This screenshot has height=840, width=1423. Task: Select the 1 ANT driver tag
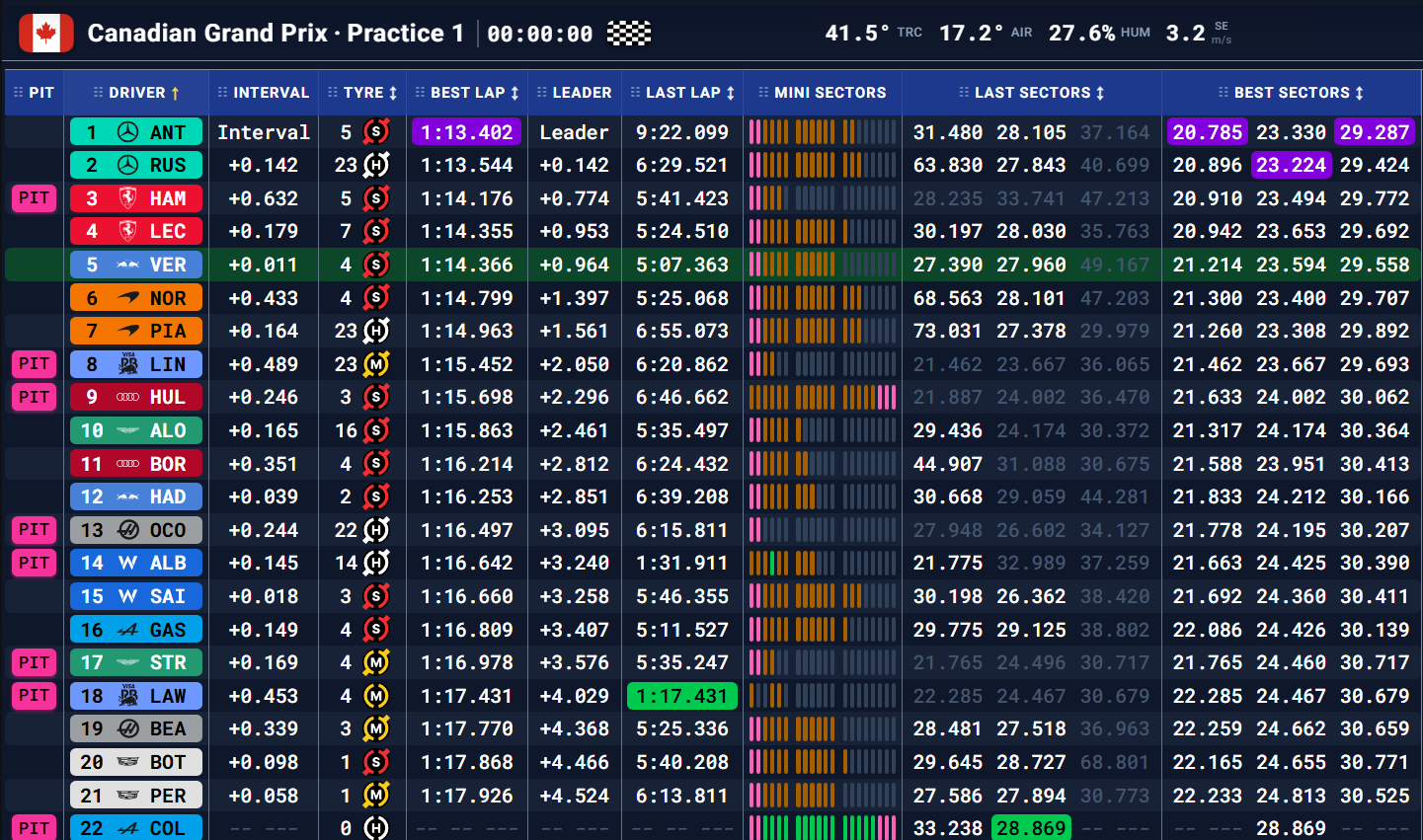point(136,132)
